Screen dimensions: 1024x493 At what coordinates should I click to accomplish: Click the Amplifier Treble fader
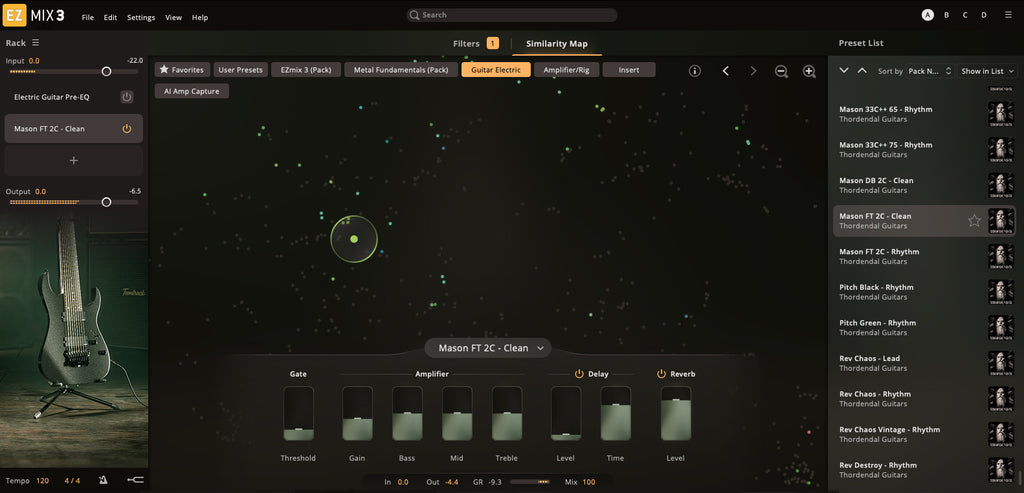pos(507,413)
